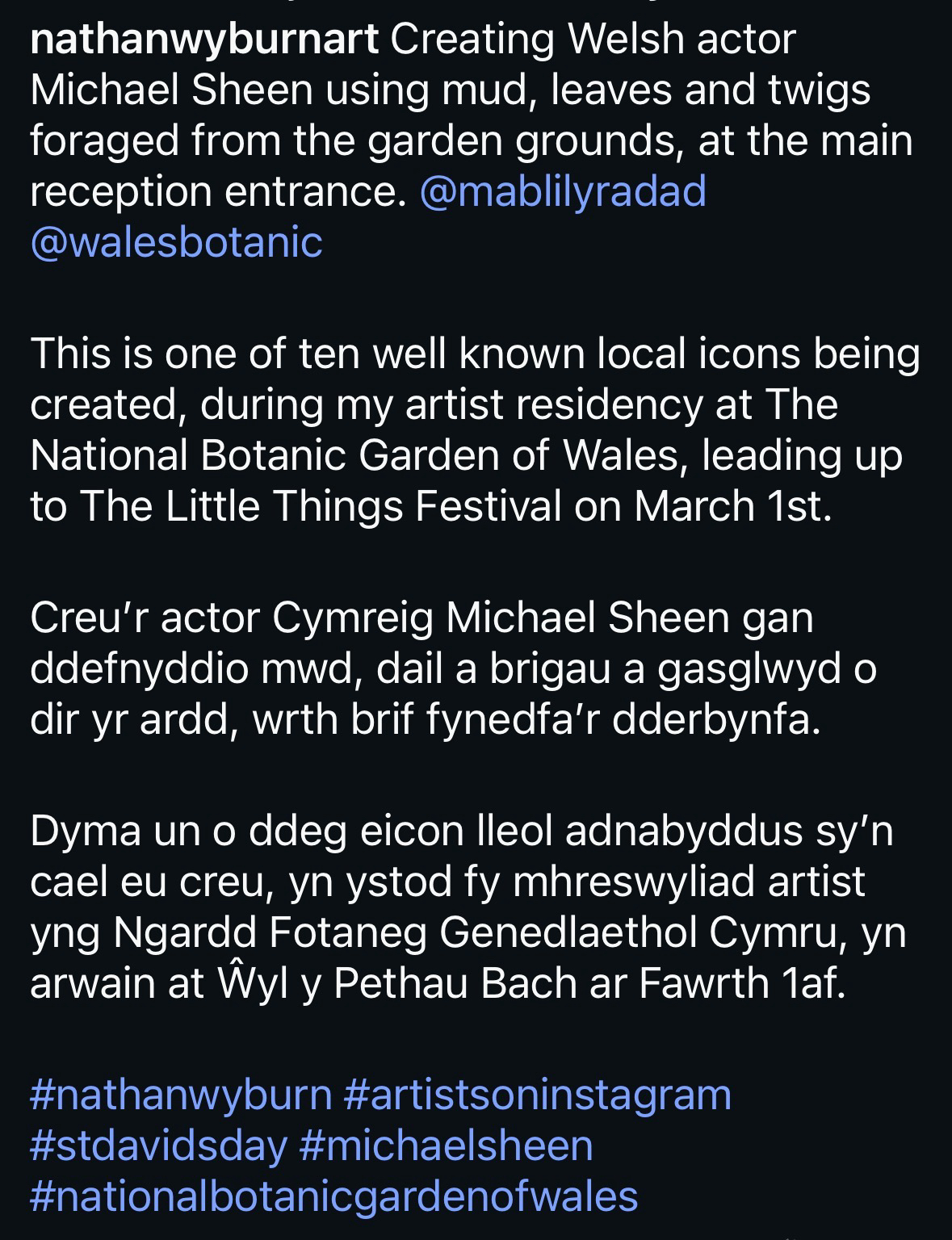Screen dimensions: 952x1240
Task: Click the 'Dyma un o ddeg eicon' line
Action: coord(462,832)
